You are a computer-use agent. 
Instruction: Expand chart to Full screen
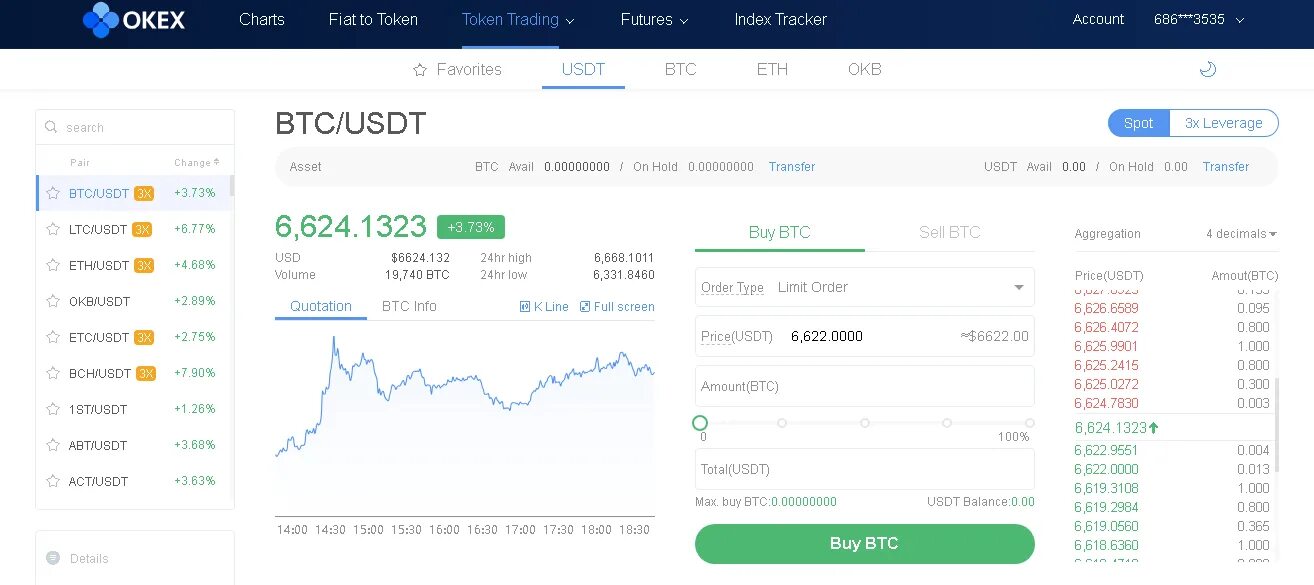[x=617, y=307]
